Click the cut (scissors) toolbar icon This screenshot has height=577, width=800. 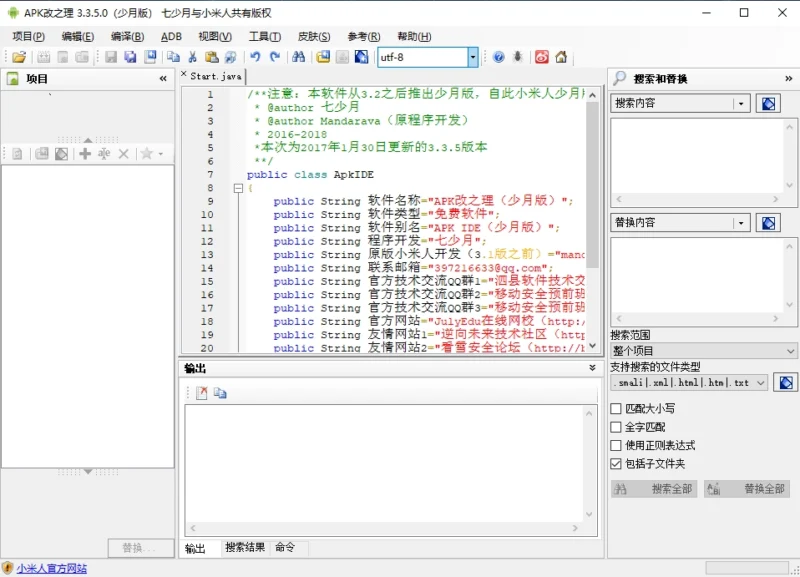tap(194, 57)
